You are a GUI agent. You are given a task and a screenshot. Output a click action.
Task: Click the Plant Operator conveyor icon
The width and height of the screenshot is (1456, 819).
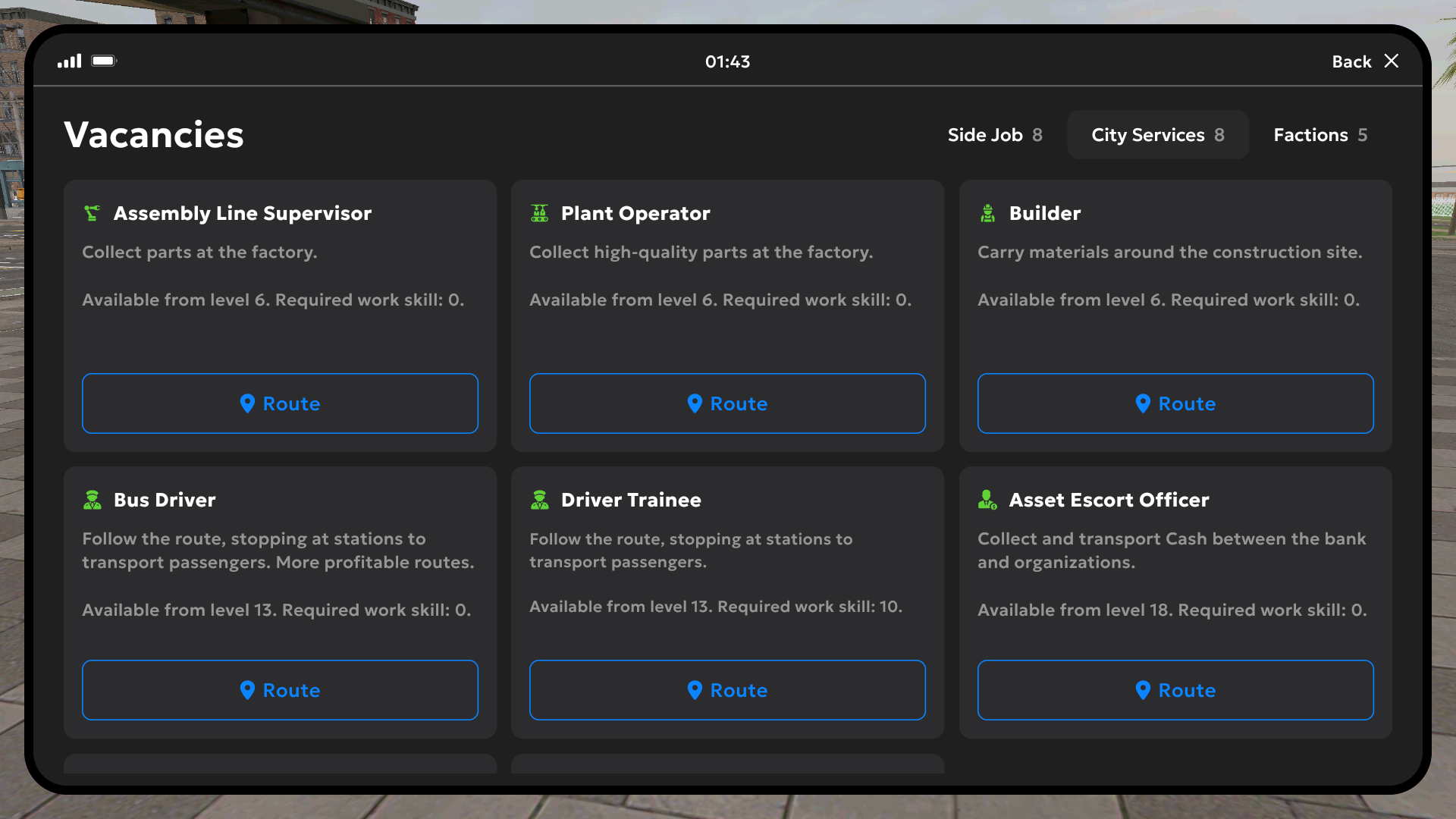(539, 213)
